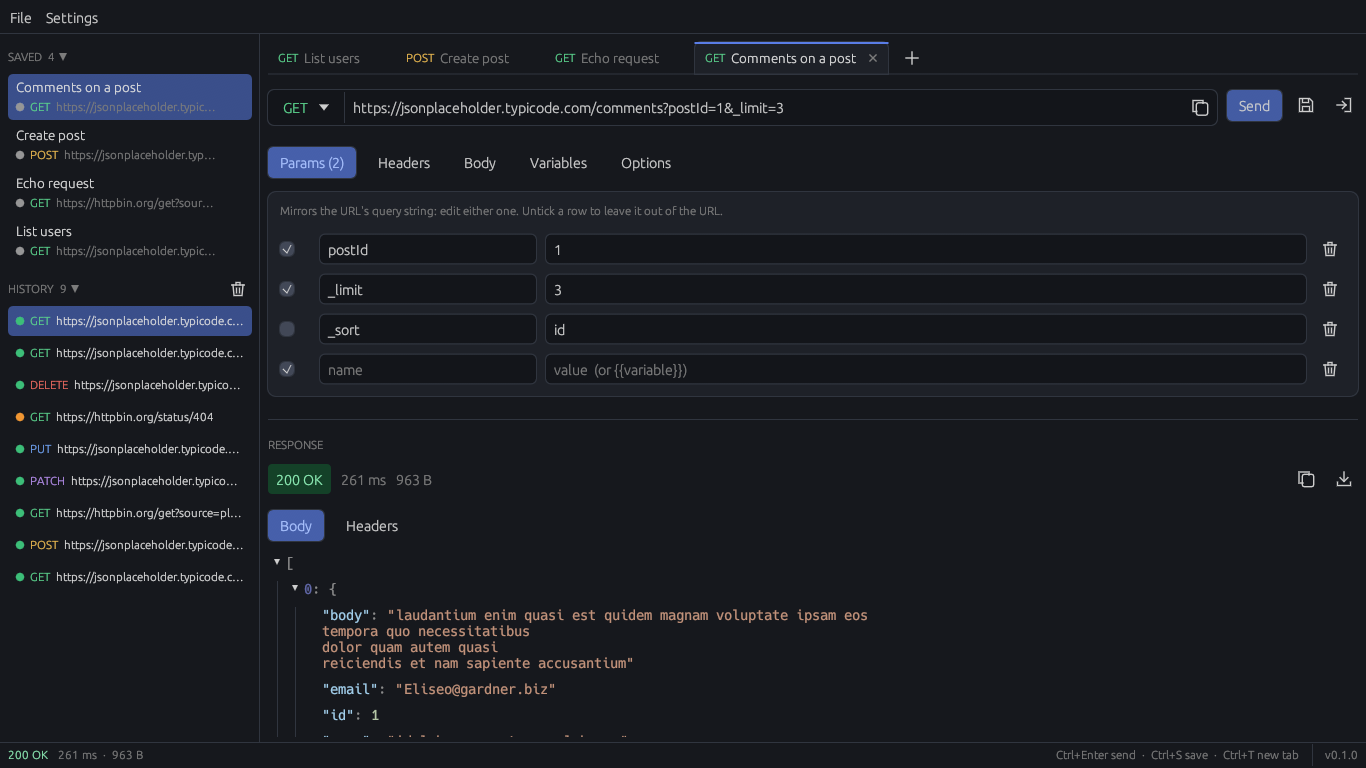The image size is (1366, 768).
Task: Copy the request URL with copy icon
Action: click(1200, 107)
